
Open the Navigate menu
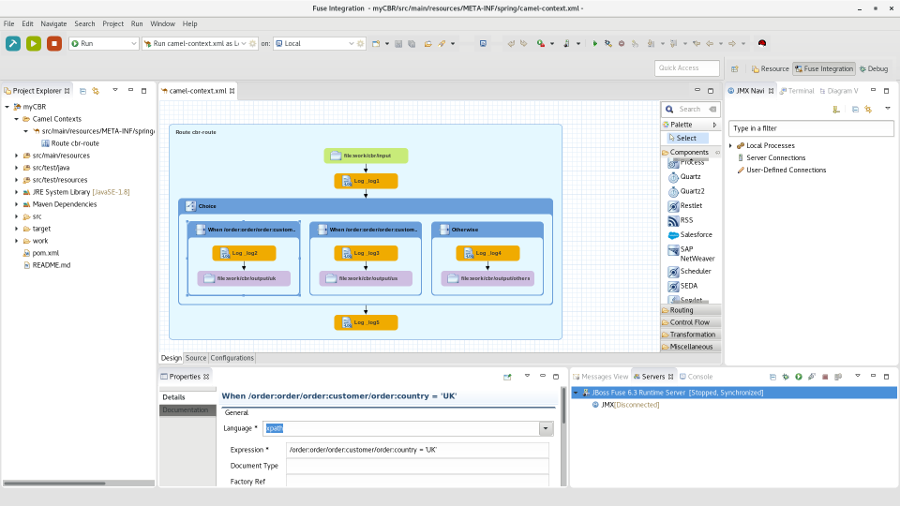tap(54, 23)
